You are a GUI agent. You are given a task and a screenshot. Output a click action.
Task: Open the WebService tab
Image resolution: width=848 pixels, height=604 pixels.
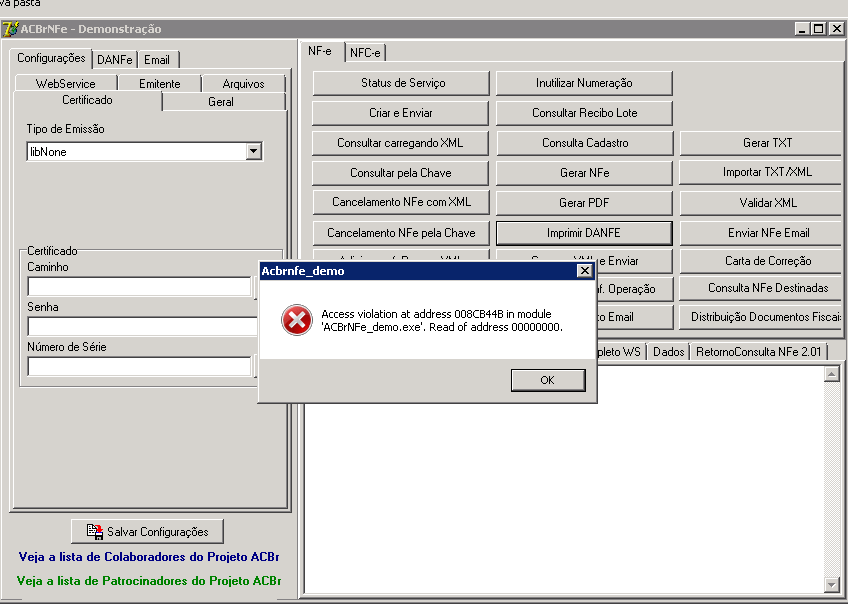click(65, 83)
